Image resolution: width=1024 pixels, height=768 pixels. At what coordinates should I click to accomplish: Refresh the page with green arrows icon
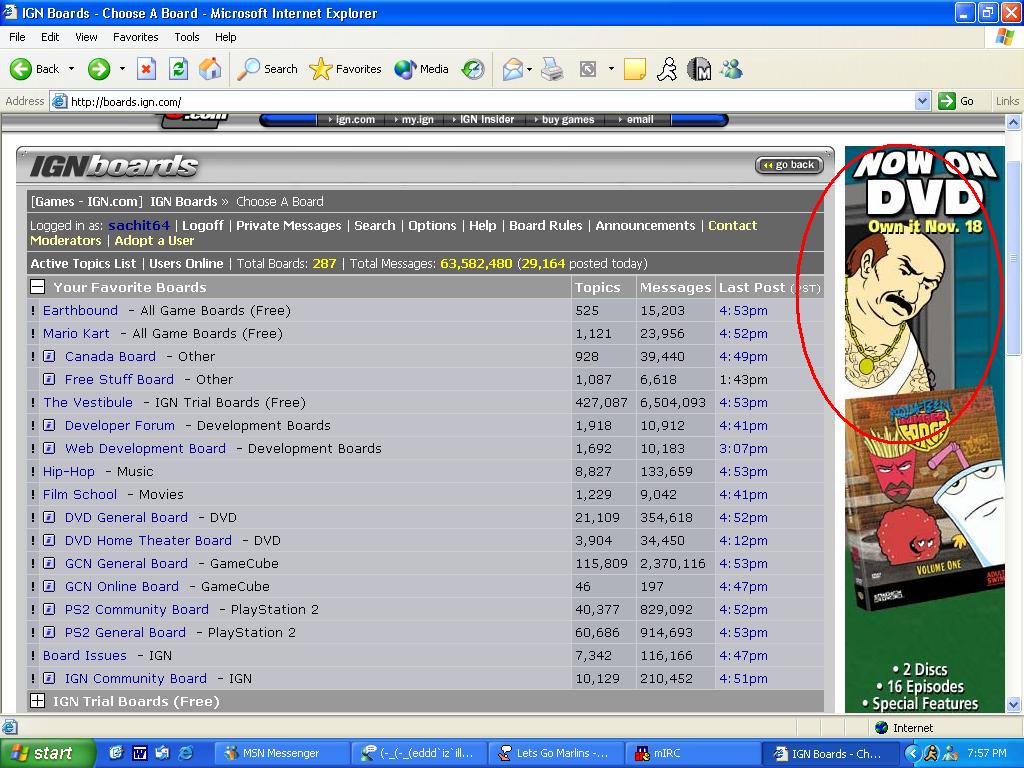(x=178, y=69)
